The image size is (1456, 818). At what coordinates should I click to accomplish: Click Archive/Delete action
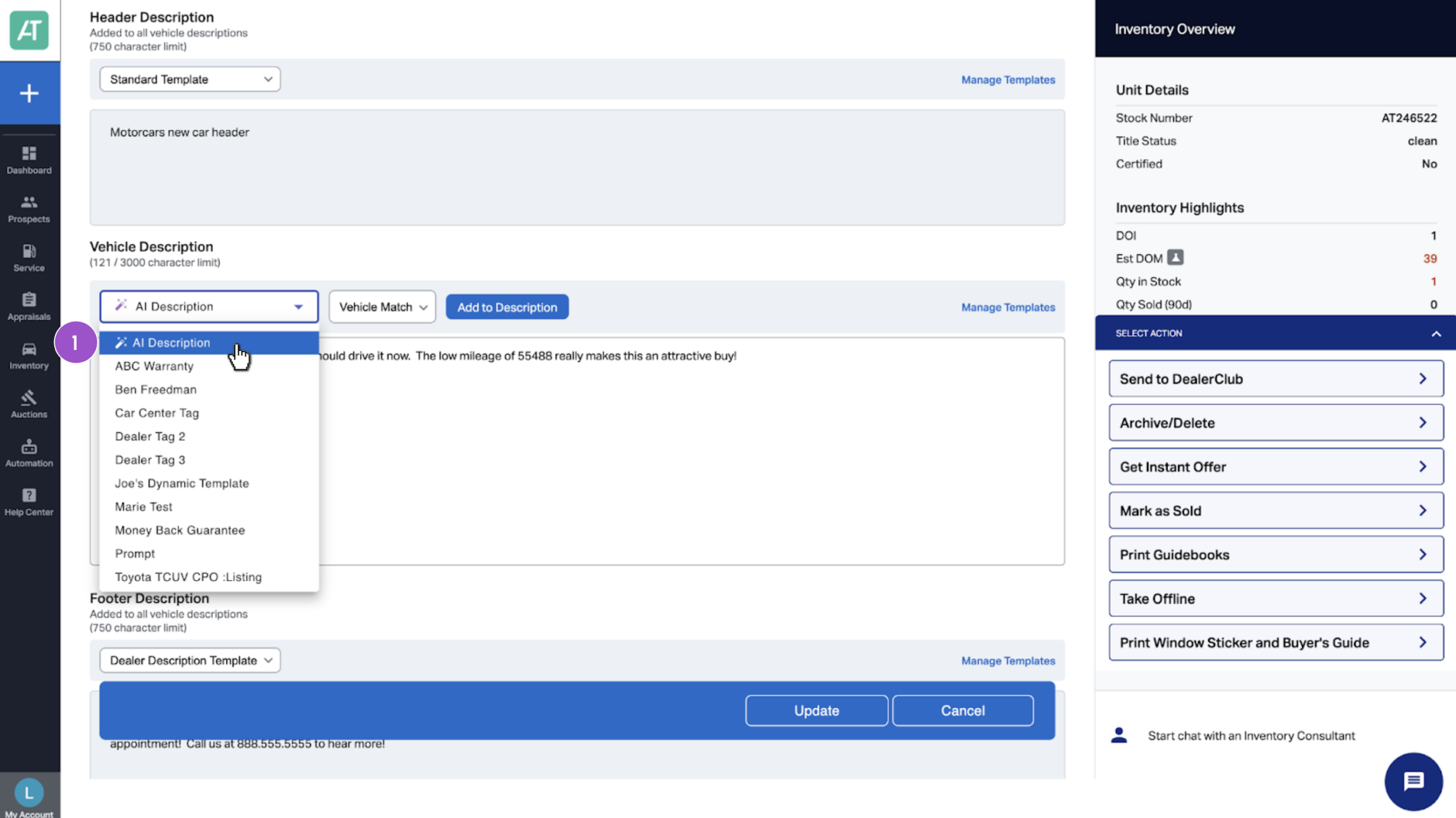[x=1276, y=423]
